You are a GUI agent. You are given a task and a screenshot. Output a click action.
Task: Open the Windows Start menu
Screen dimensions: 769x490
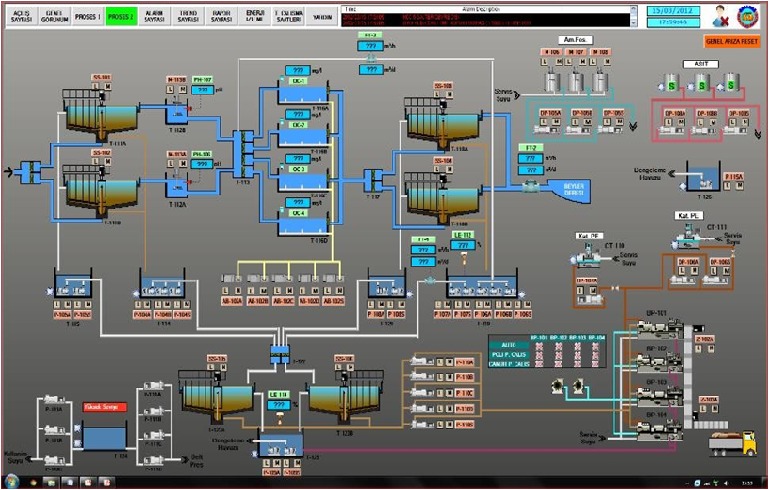11,482
